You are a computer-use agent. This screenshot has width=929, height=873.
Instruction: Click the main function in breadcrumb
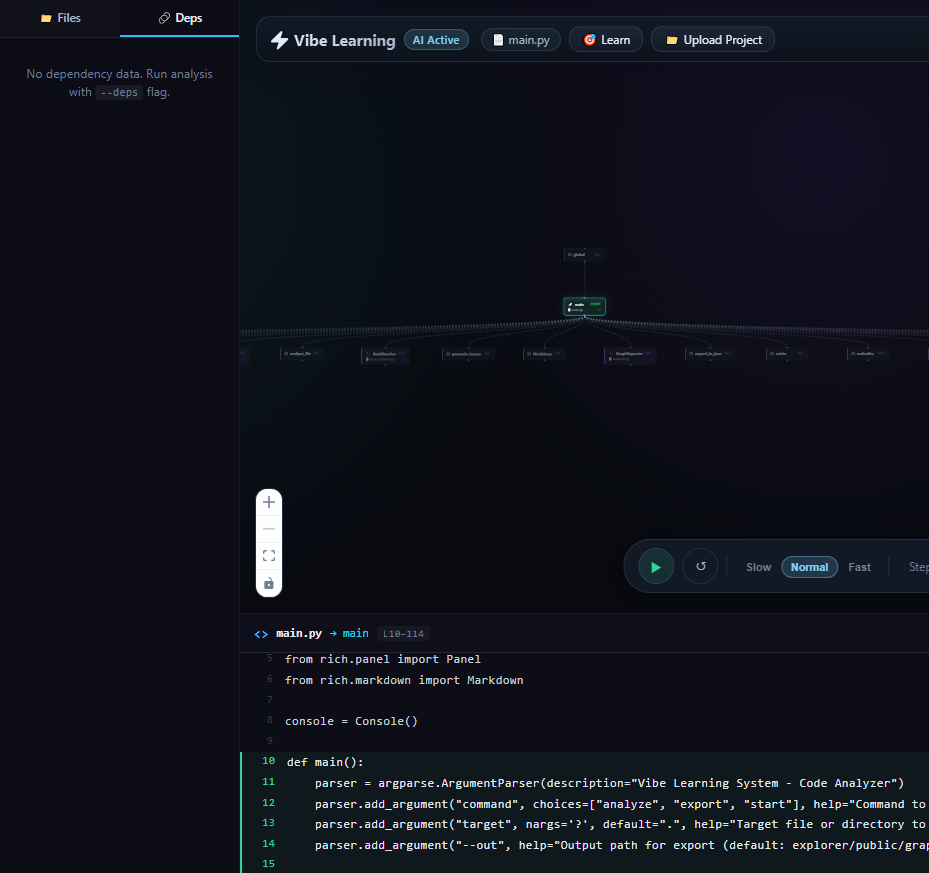click(355, 634)
